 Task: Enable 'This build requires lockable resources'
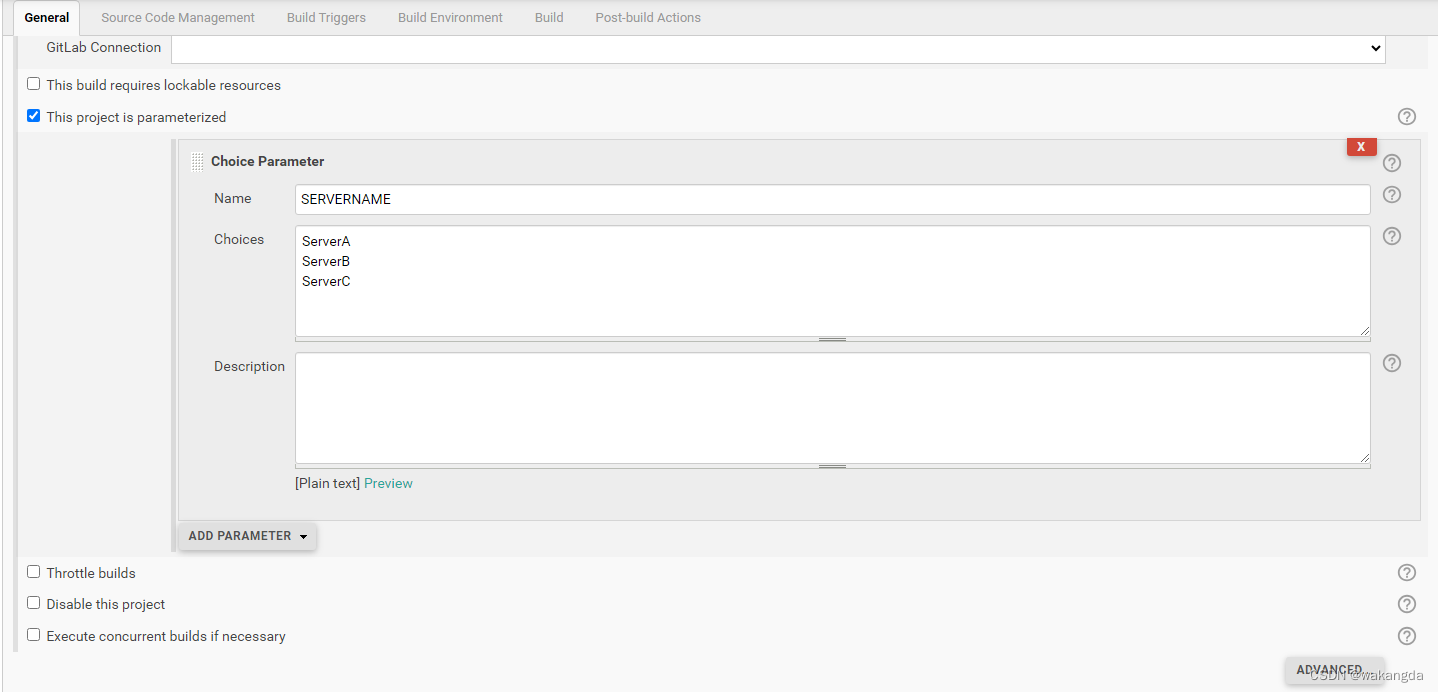coord(34,84)
